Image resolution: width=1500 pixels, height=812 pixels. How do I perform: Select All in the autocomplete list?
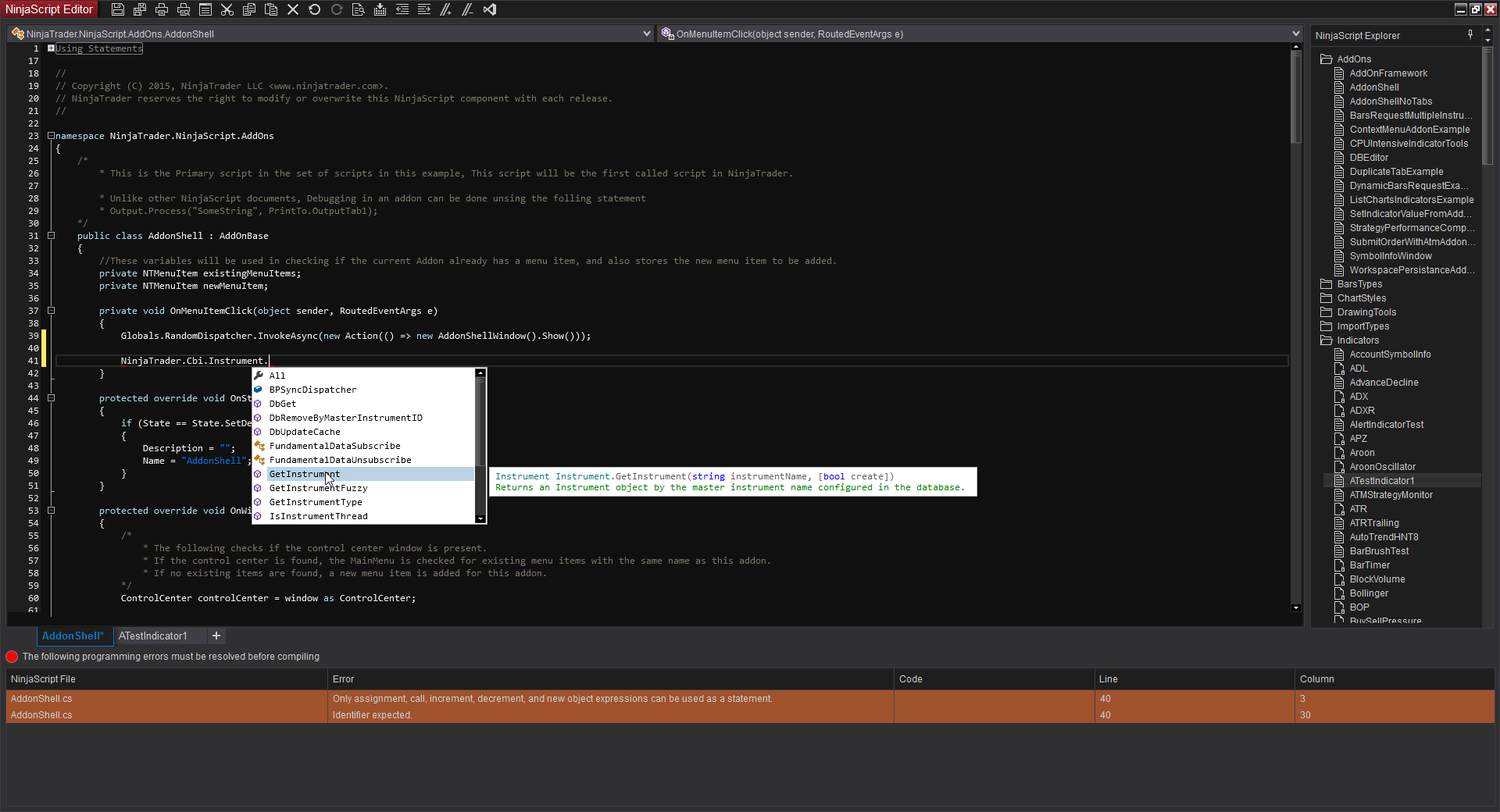(x=363, y=376)
